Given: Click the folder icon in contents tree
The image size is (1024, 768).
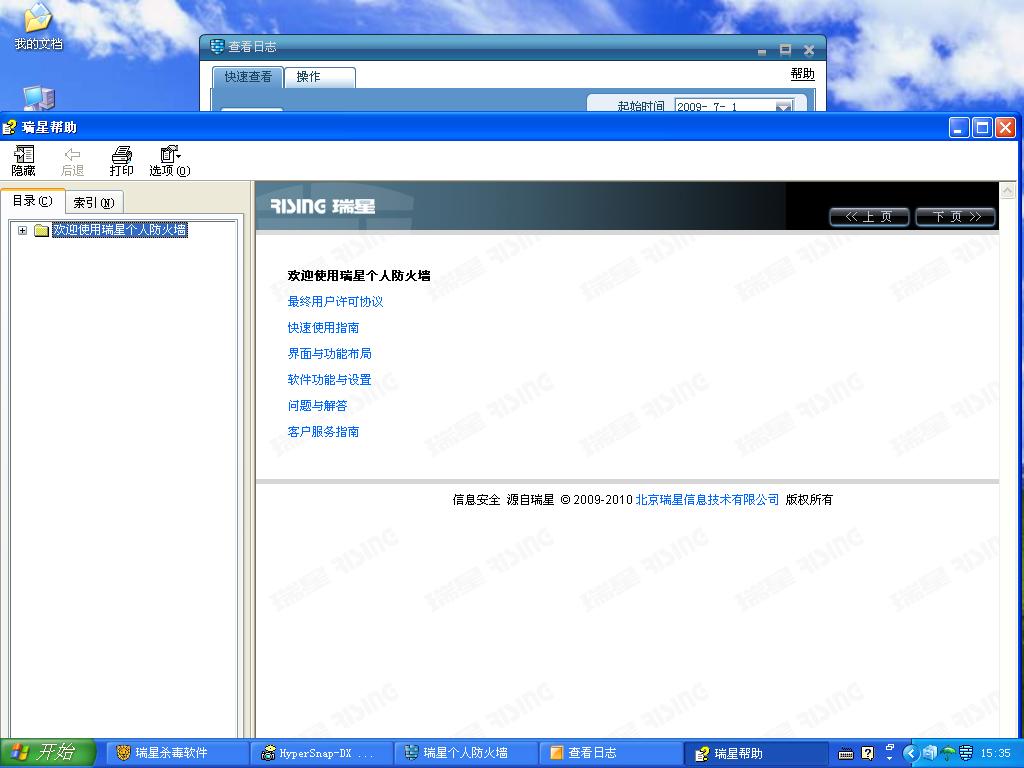Looking at the screenshot, I should click(41, 230).
